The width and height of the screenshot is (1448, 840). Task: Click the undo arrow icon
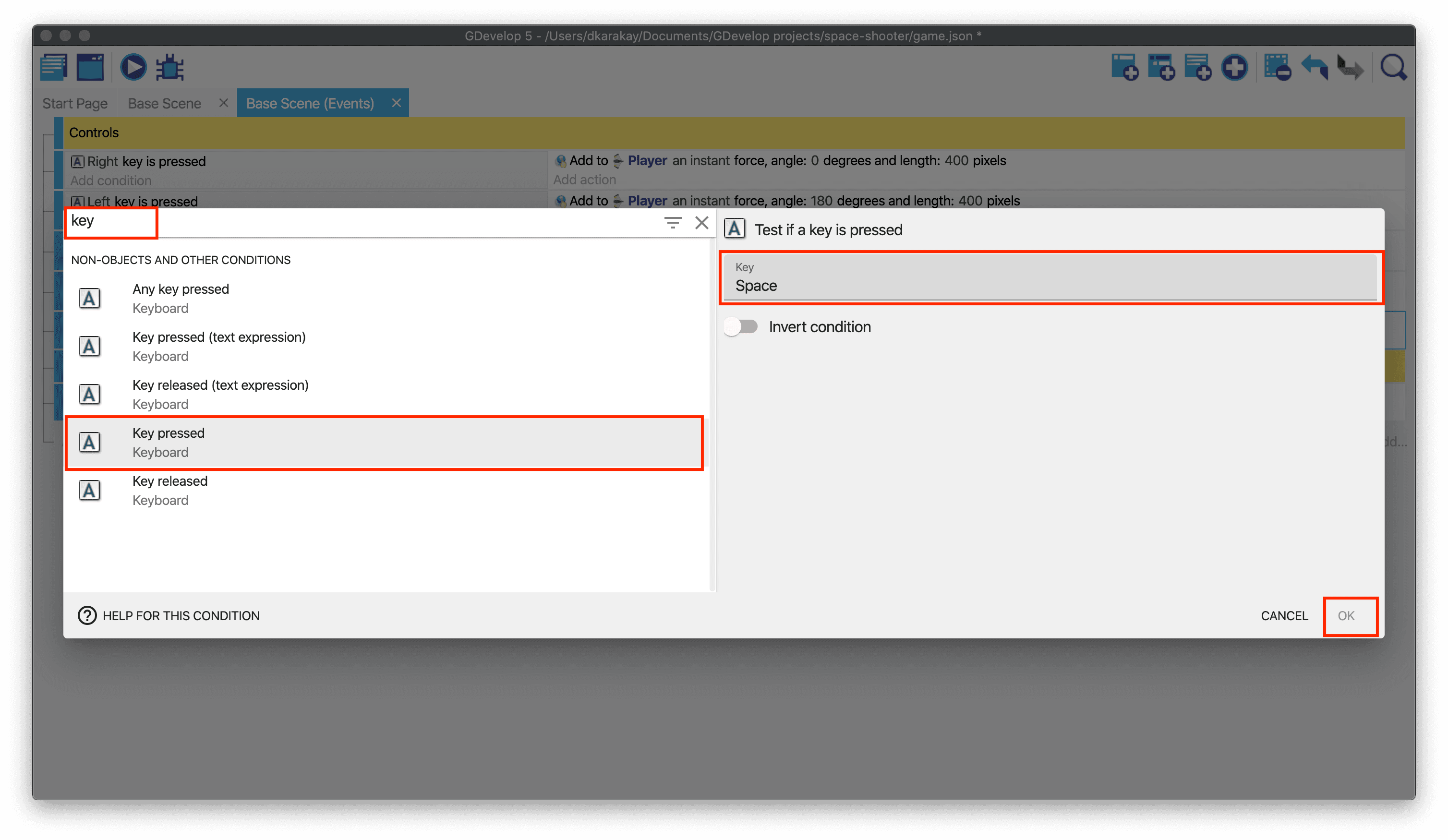pyautogui.click(x=1314, y=68)
